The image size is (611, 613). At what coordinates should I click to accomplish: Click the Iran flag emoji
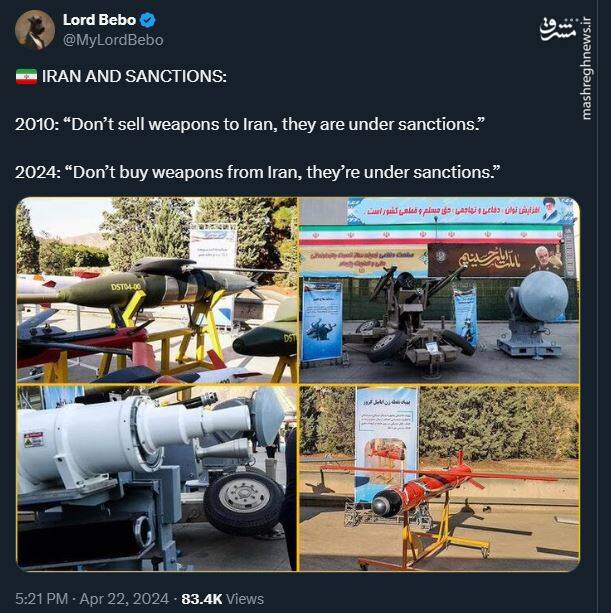point(26,77)
